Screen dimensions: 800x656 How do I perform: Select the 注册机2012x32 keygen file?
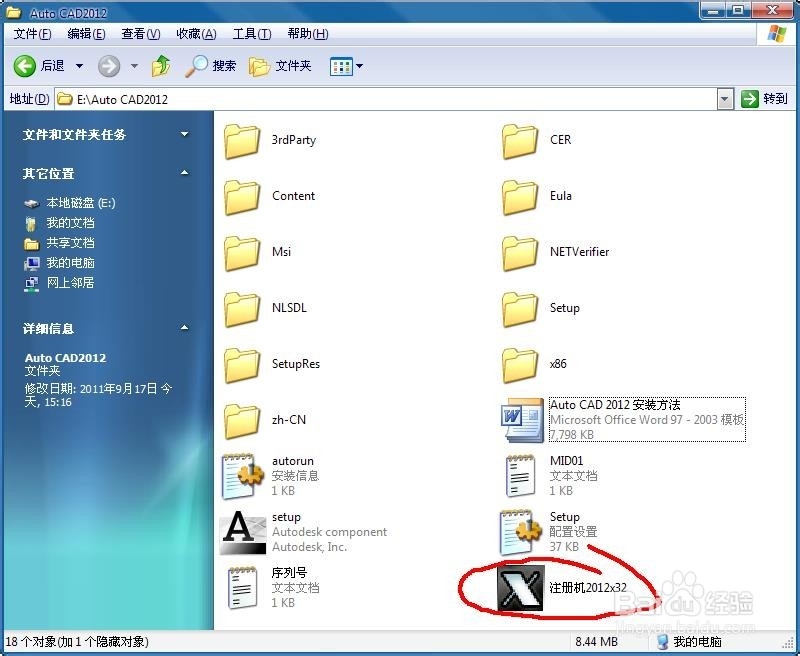[x=562, y=588]
